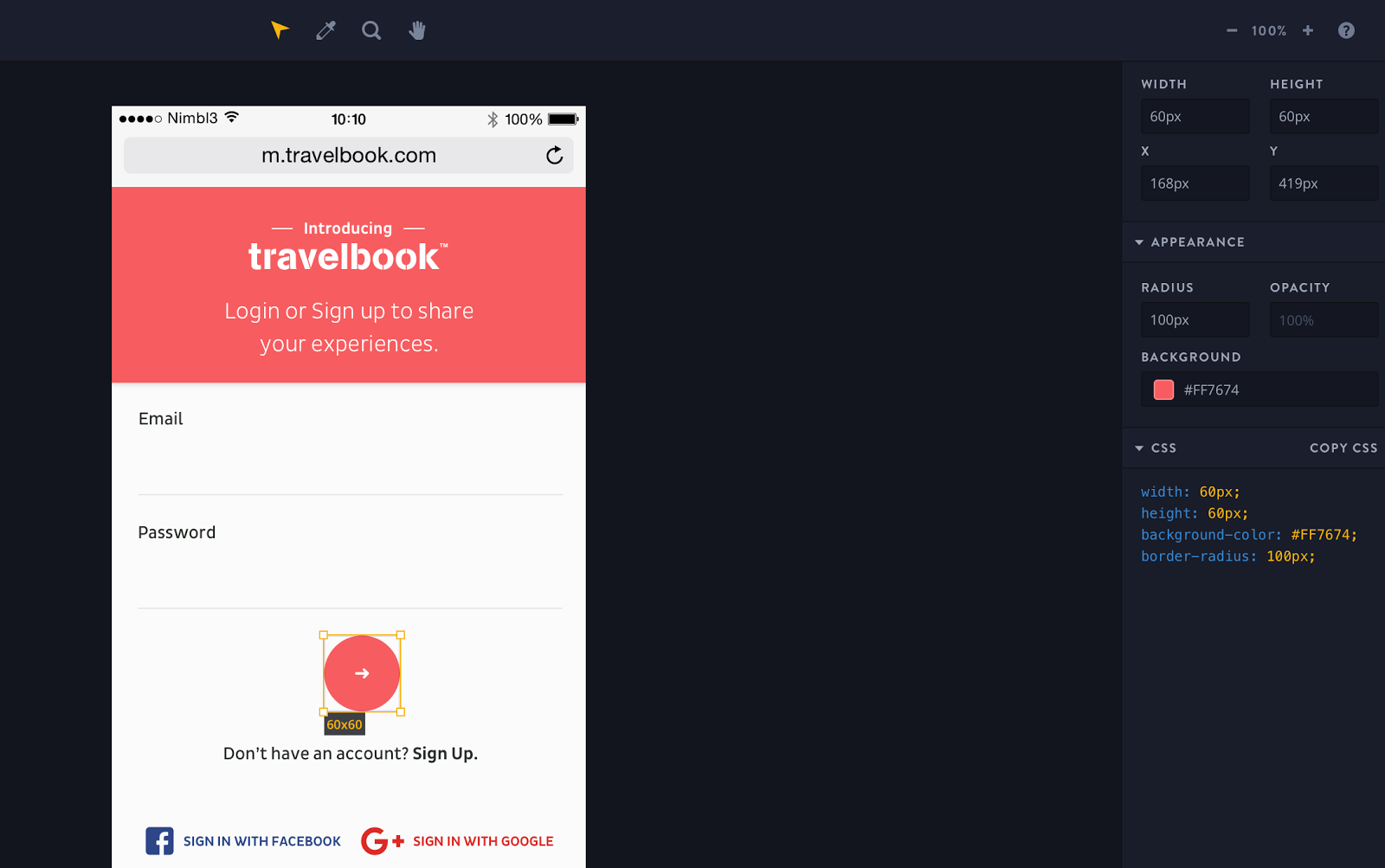Screen dimensions: 1385x868
Task: Click the Sign Up link
Action: point(445,754)
